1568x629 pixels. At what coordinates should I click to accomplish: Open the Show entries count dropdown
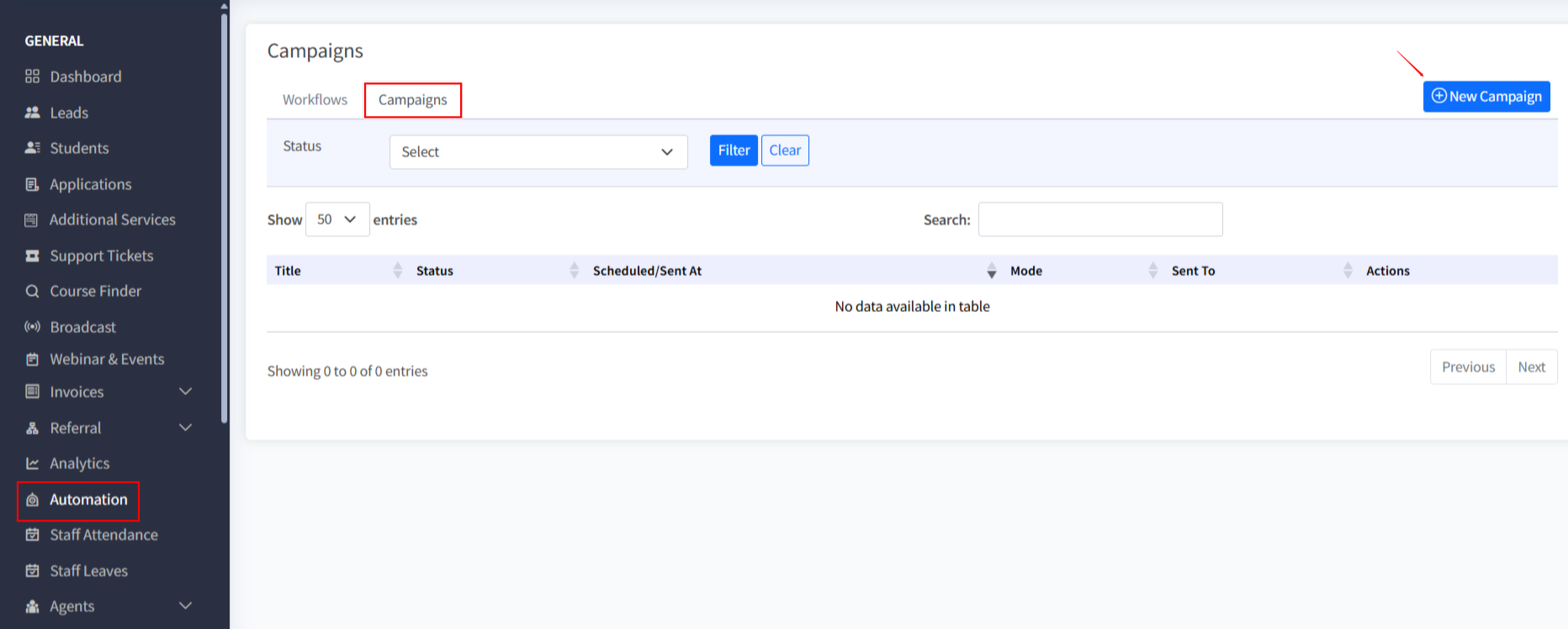coord(336,219)
